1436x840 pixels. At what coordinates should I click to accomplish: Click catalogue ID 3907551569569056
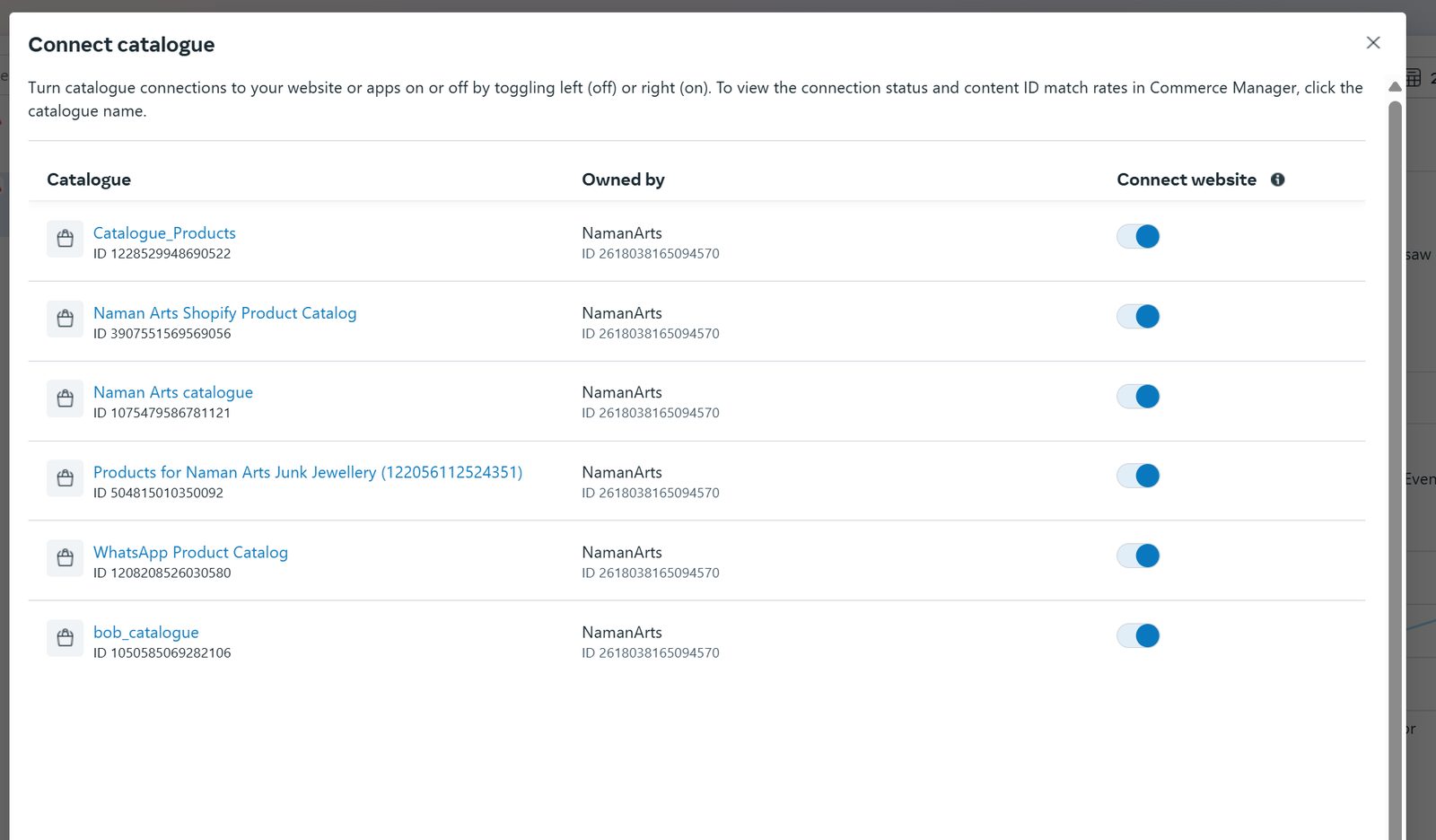[x=162, y=334]
